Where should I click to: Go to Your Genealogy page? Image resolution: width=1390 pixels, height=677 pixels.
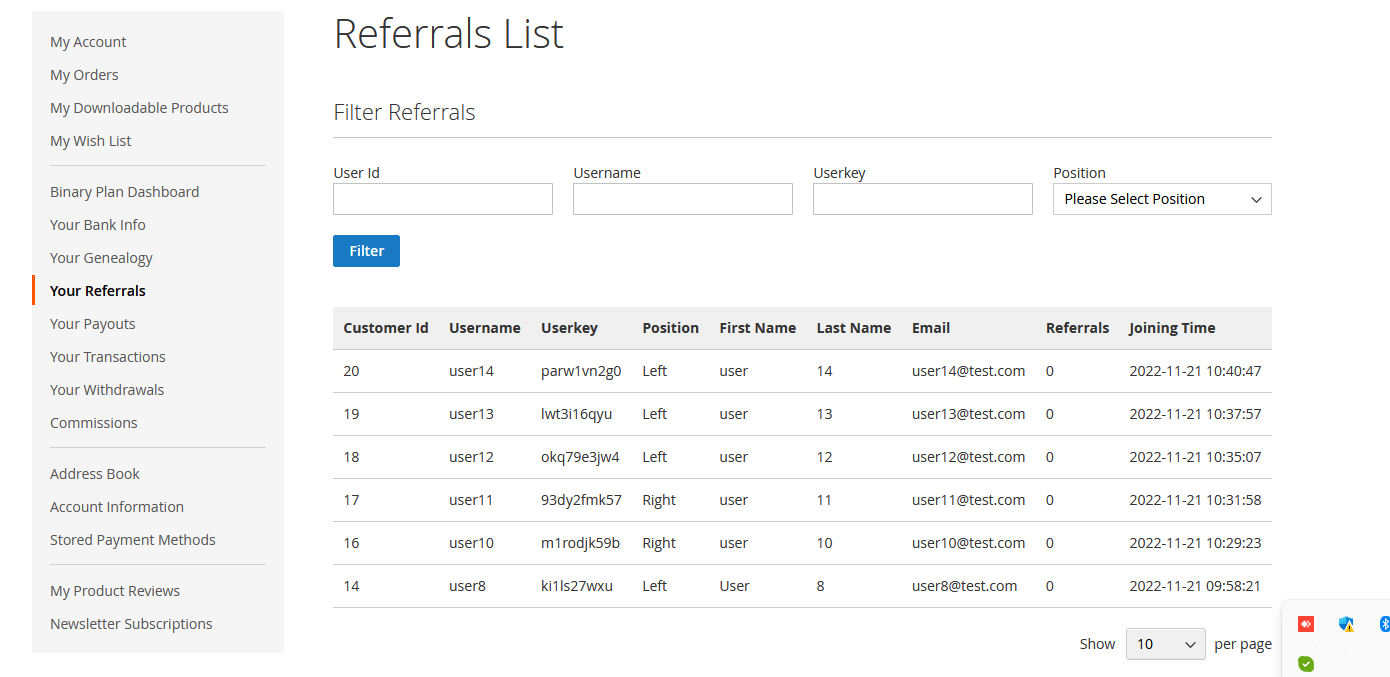click(x=101, y=258)
